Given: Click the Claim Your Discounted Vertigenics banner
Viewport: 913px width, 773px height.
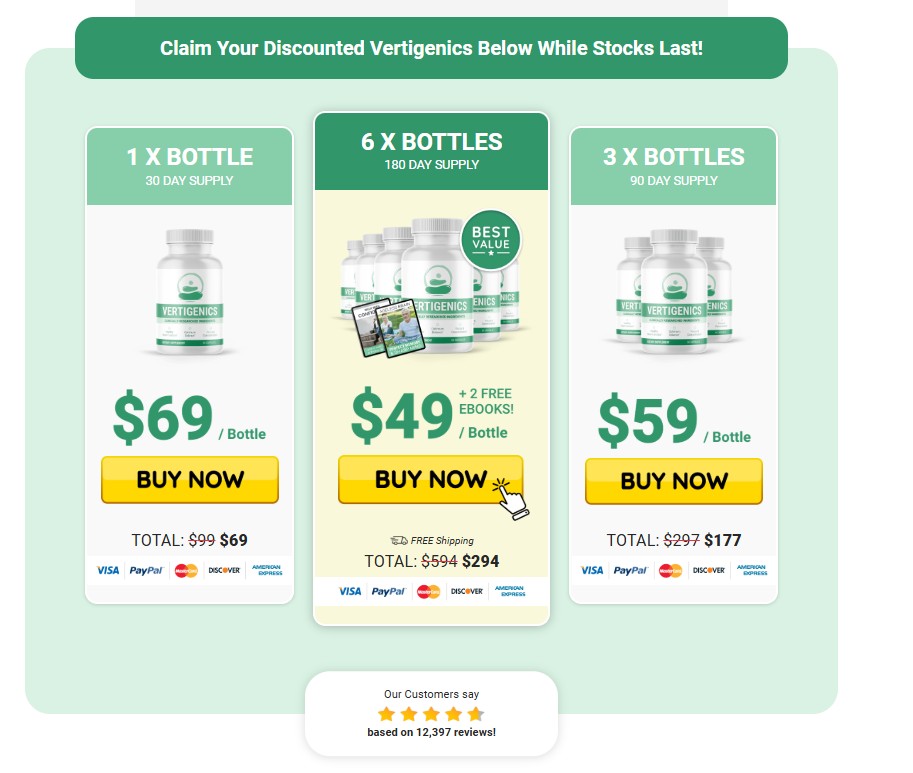Looking at the screenshot, I should pyautogui.click(x=431, y=48).
